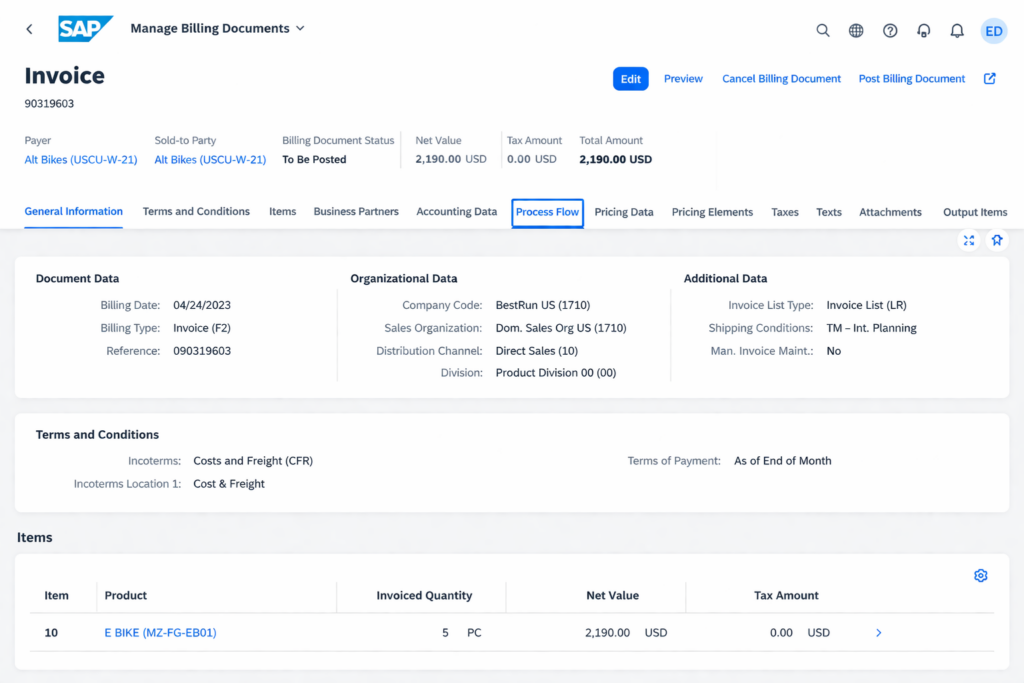Open the E BIKE (MZ-FG-EB01) product link

160,632
